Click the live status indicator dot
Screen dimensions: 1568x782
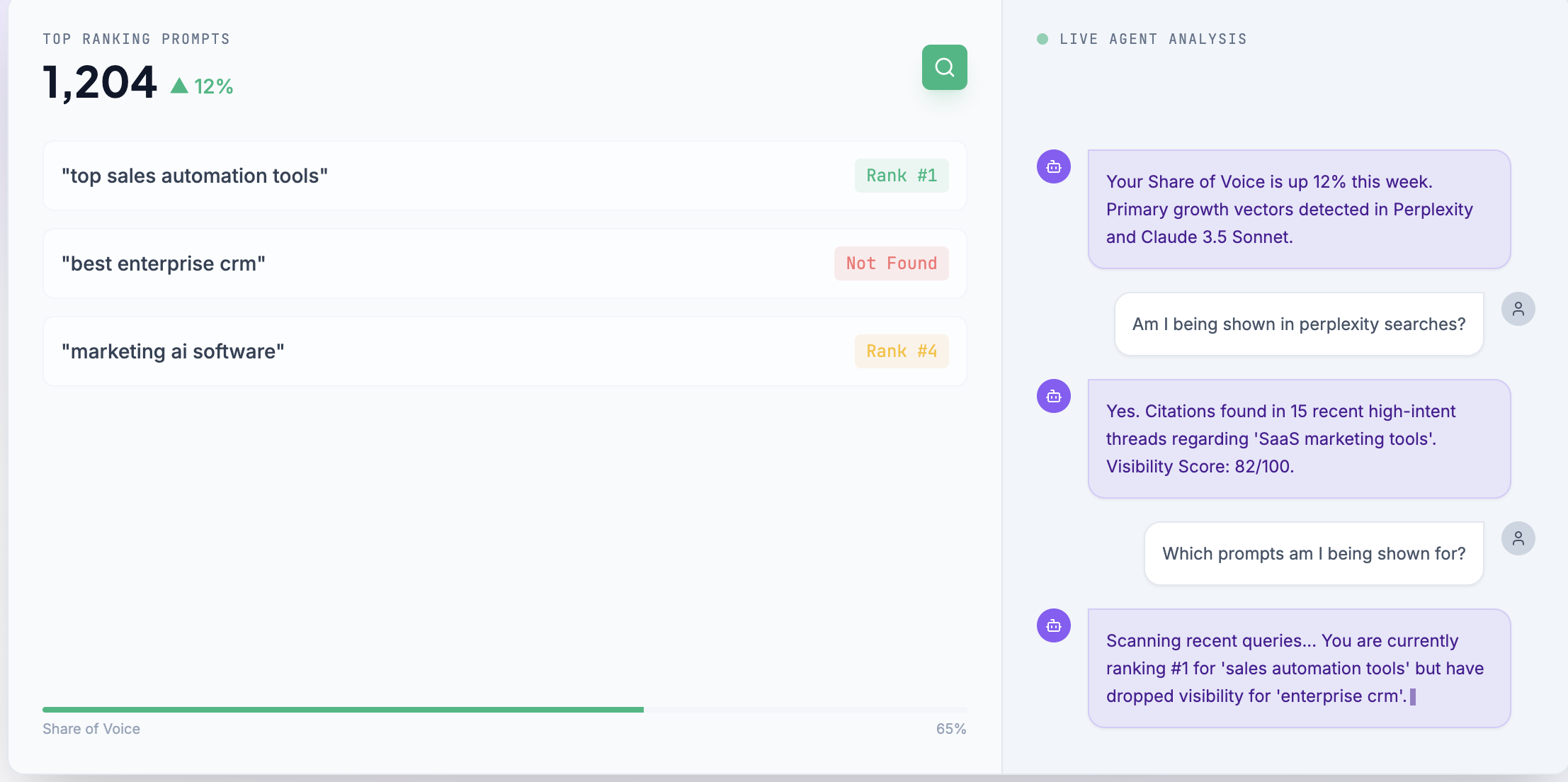pyautogui.click(x=1042, y=39)
